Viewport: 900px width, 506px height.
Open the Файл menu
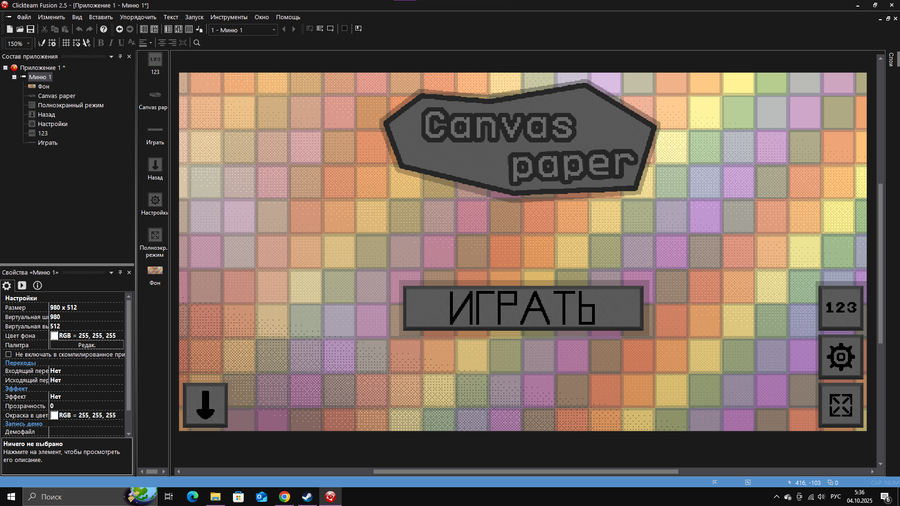click(24, 17)
